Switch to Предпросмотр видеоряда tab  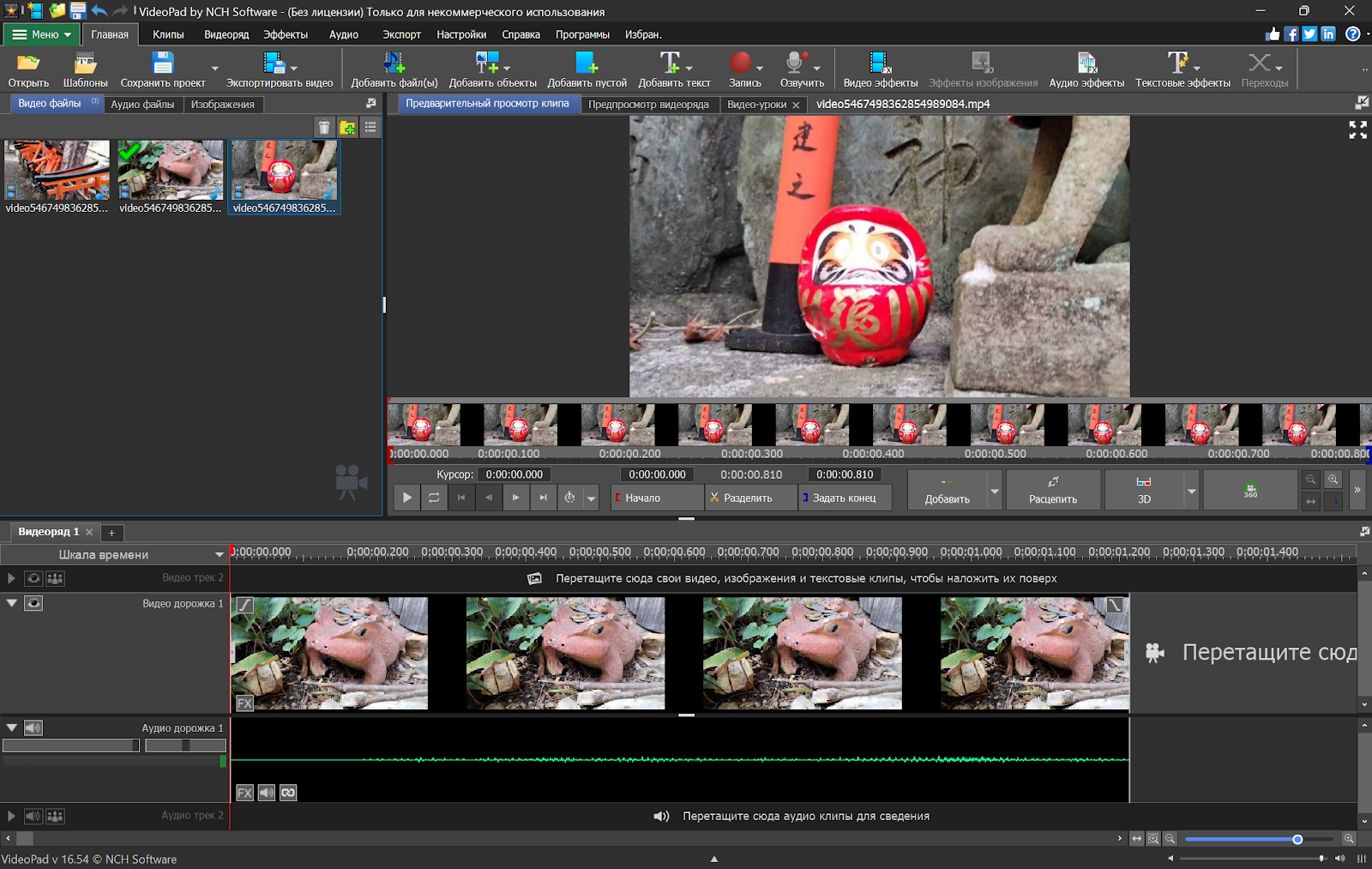point(648,104)
